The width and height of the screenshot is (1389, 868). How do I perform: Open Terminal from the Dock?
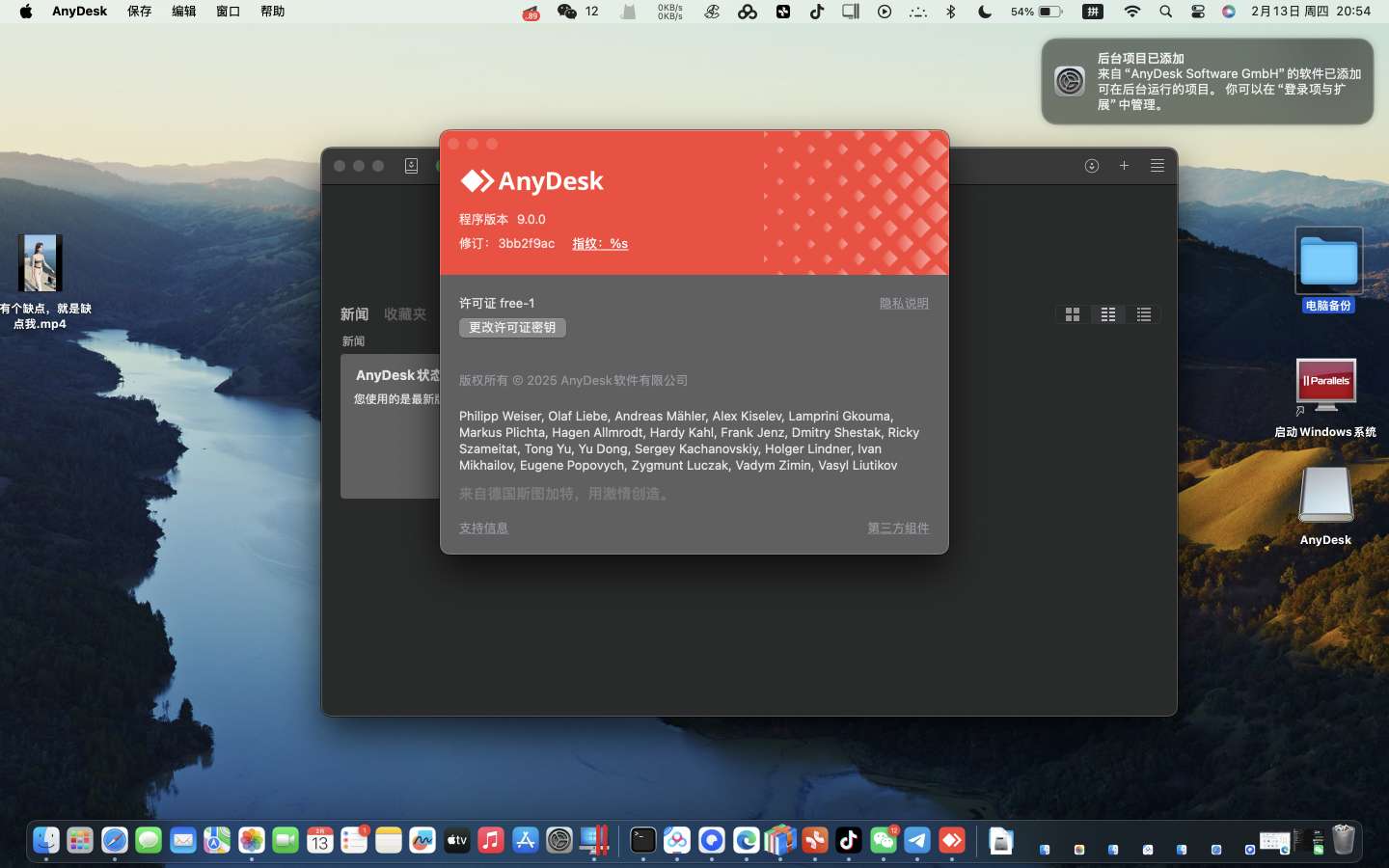point(642,841)
